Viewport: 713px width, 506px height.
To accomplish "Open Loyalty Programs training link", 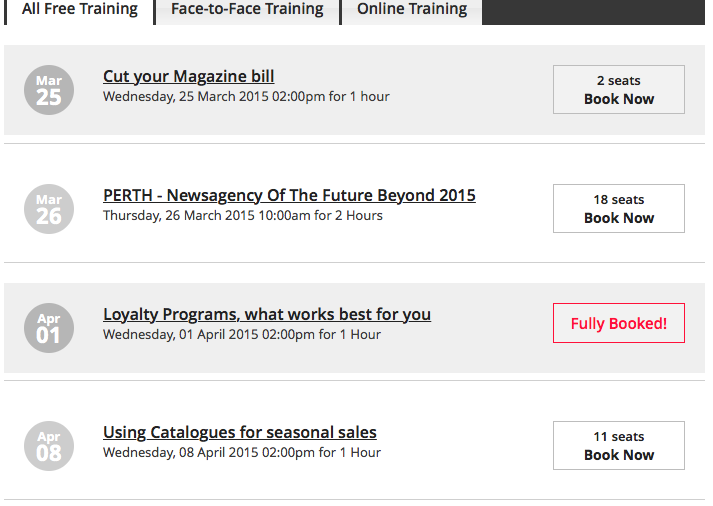I will point(267,315).
